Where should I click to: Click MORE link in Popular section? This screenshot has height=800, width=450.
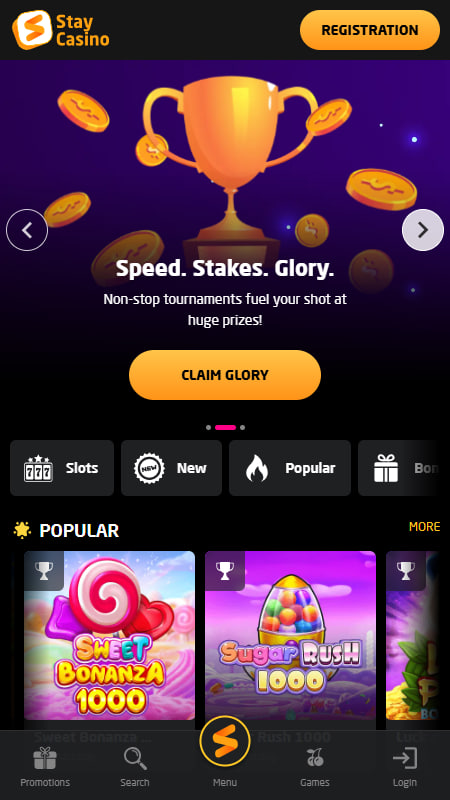[424, 527]
